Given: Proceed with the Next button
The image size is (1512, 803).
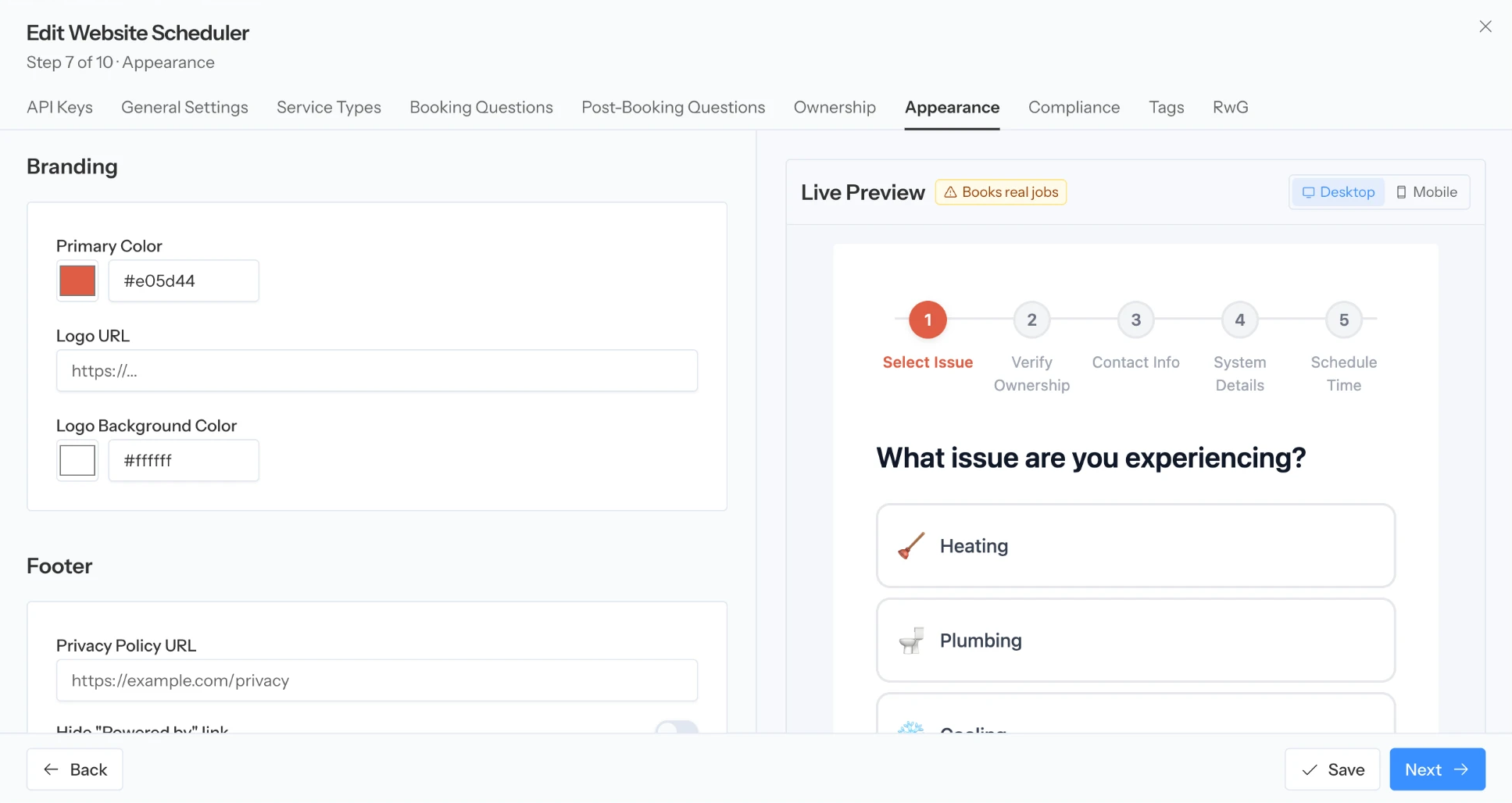Looking at the screenshot, I should [1437, 769].
